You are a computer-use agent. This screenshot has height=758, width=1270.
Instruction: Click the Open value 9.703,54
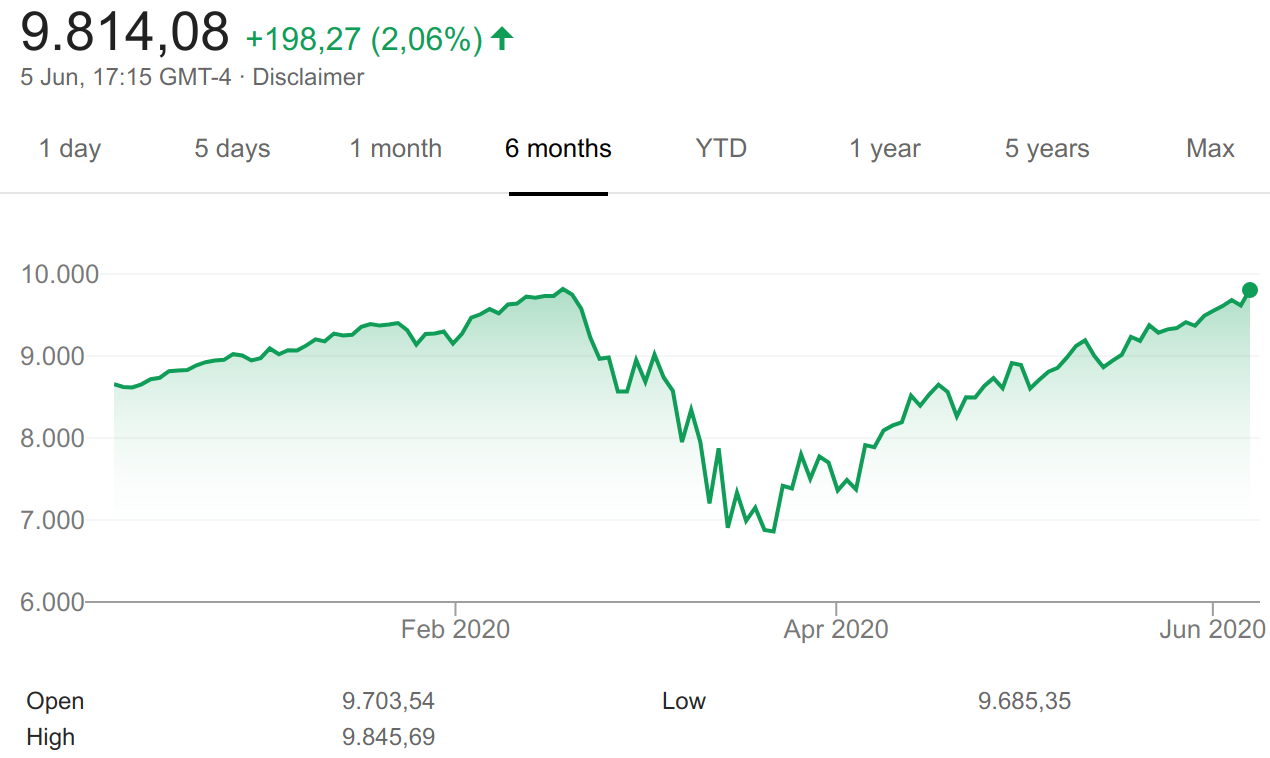pos(388,701)
